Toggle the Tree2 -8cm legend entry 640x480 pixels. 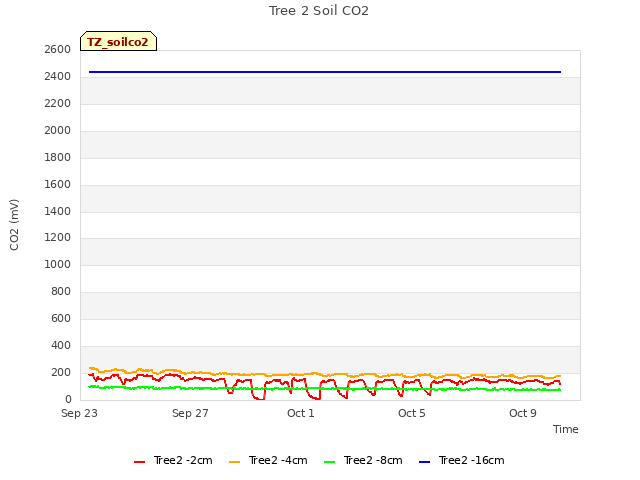363,460
